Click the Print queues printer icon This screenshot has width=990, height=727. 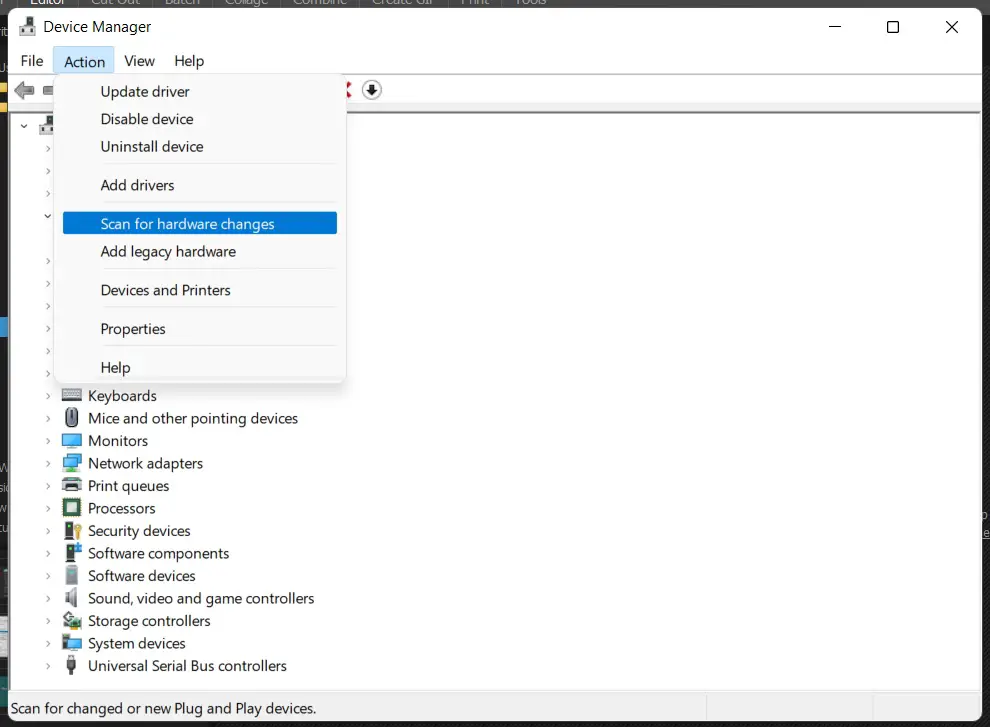click(x=71, y=485)
